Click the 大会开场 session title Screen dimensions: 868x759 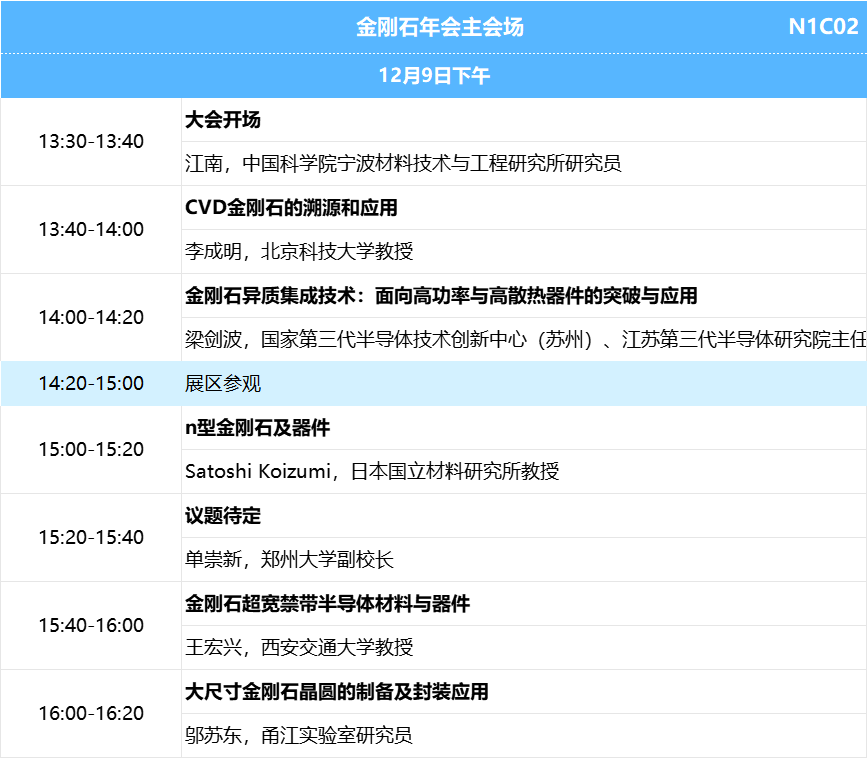click(223, 120)
